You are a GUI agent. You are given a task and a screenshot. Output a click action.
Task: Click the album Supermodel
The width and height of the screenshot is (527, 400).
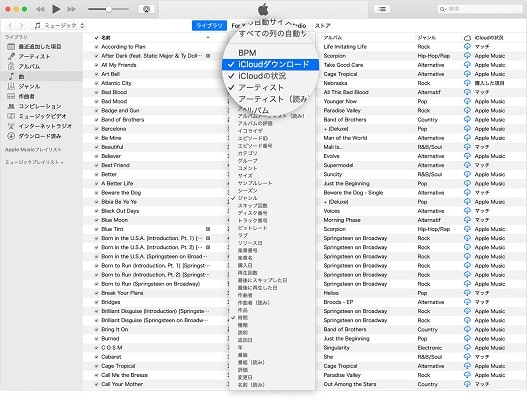pos(338,165)
